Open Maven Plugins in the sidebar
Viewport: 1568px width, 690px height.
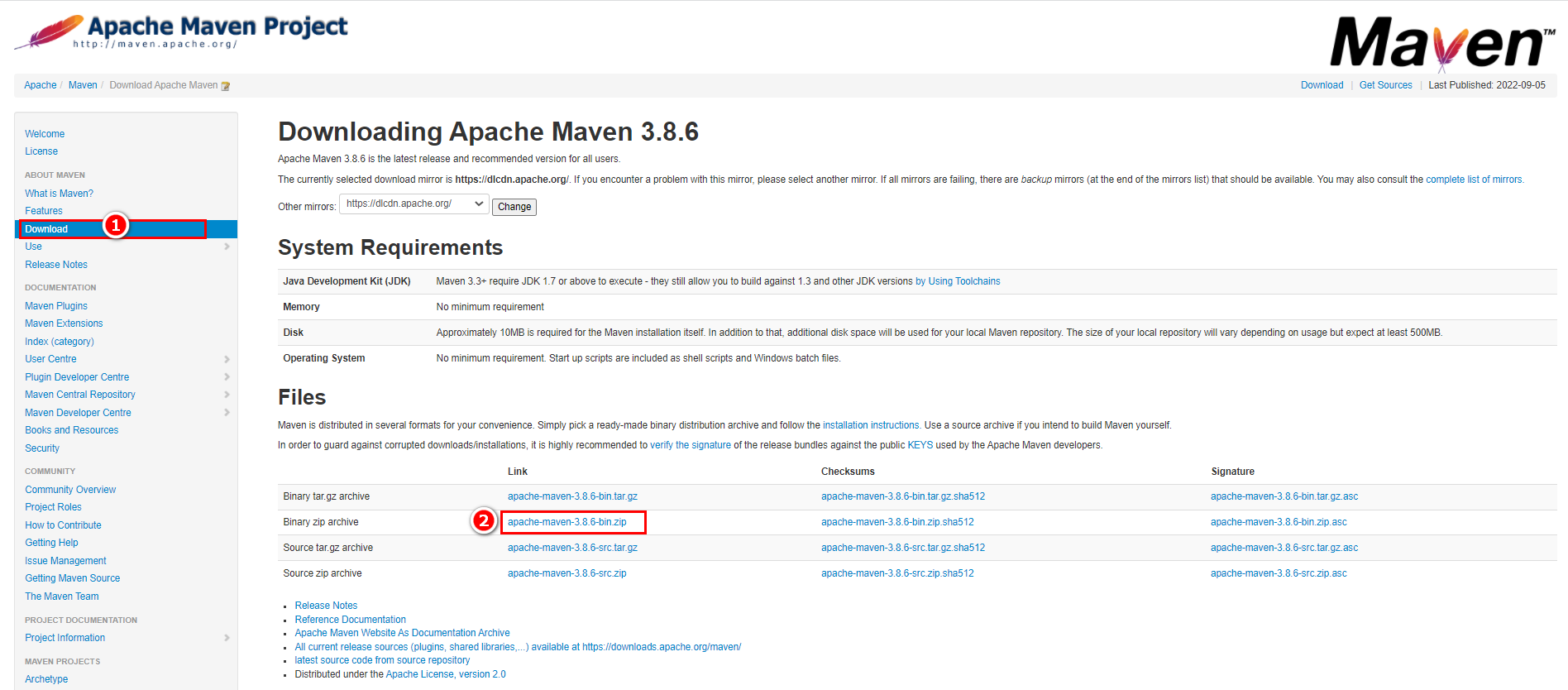click(56, 306)
